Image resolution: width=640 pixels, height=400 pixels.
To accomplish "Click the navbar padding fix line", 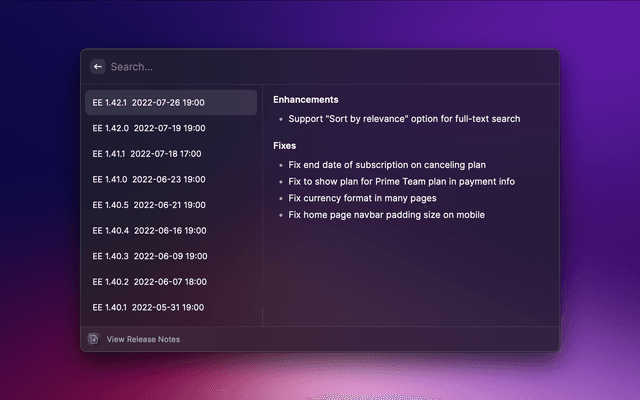I will pyautogui.click(x=387, y=215).
